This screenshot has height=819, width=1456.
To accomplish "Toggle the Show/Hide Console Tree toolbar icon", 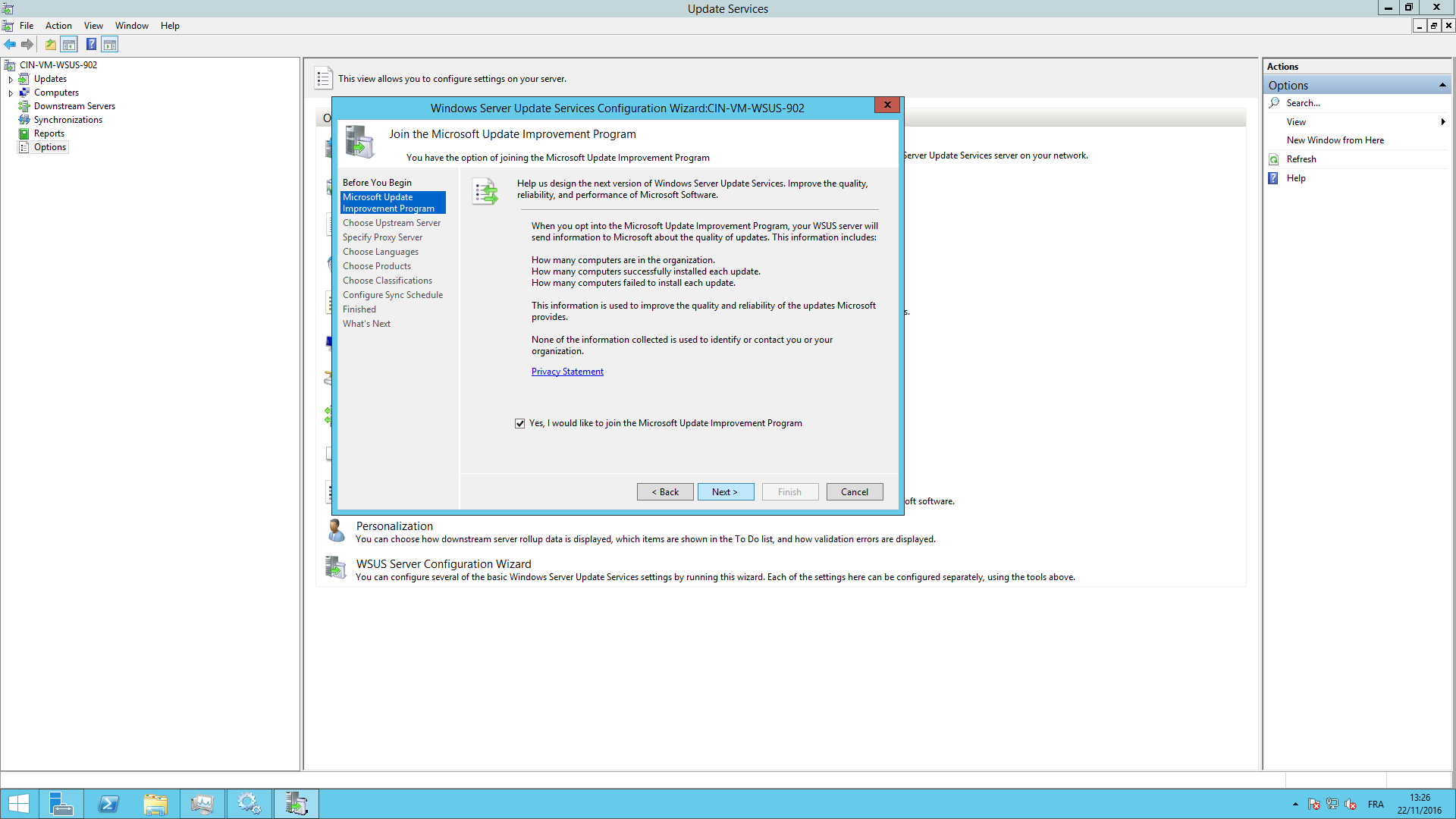I will click(x=69, y=45).
